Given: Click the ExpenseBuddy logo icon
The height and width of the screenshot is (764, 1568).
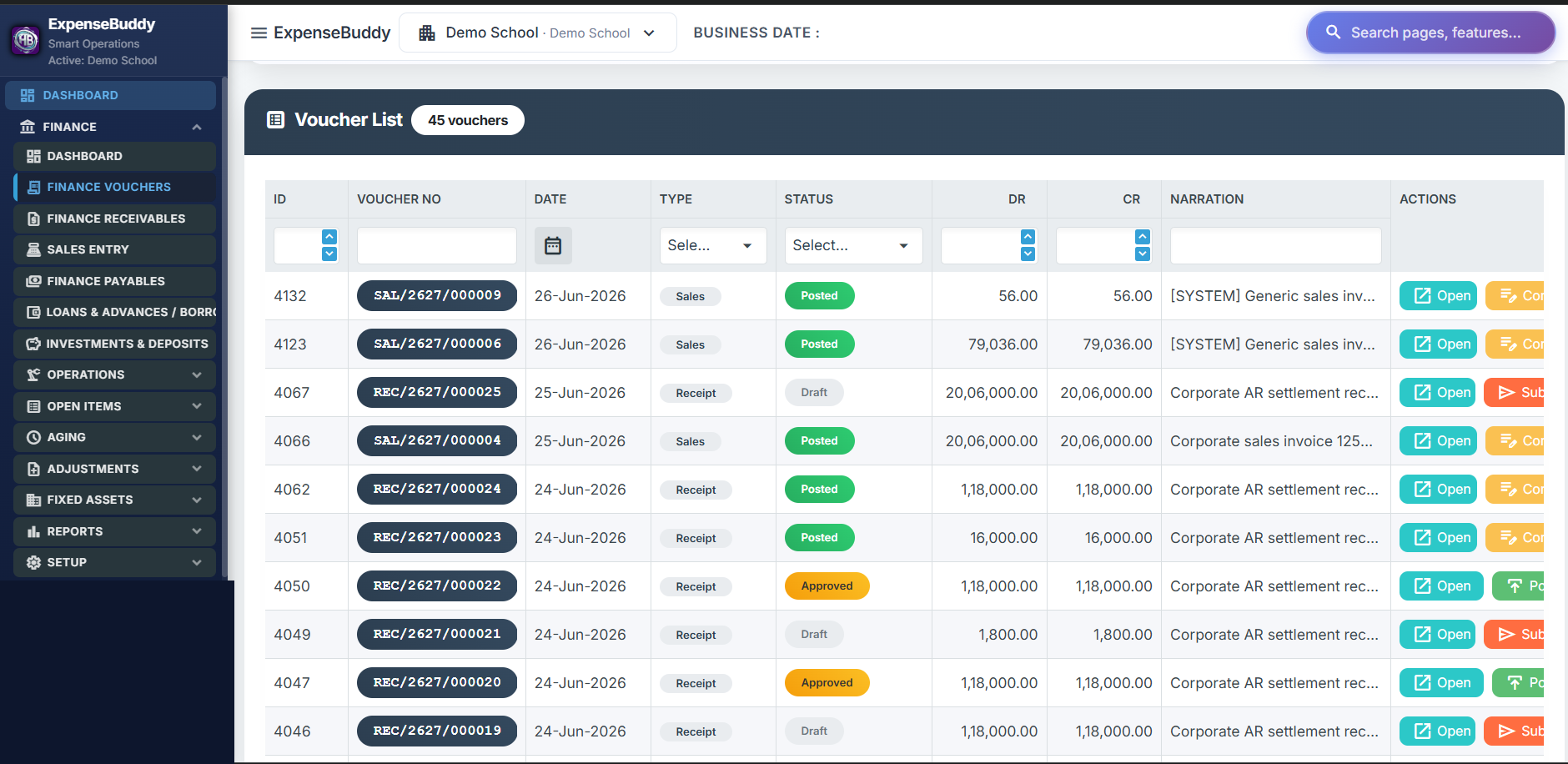Looking at the screenshot, I should point(26,39).
